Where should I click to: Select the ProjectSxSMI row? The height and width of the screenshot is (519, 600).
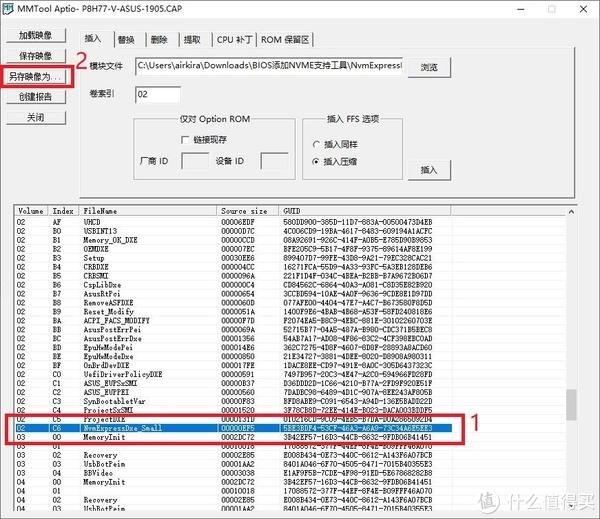(233, 410)
